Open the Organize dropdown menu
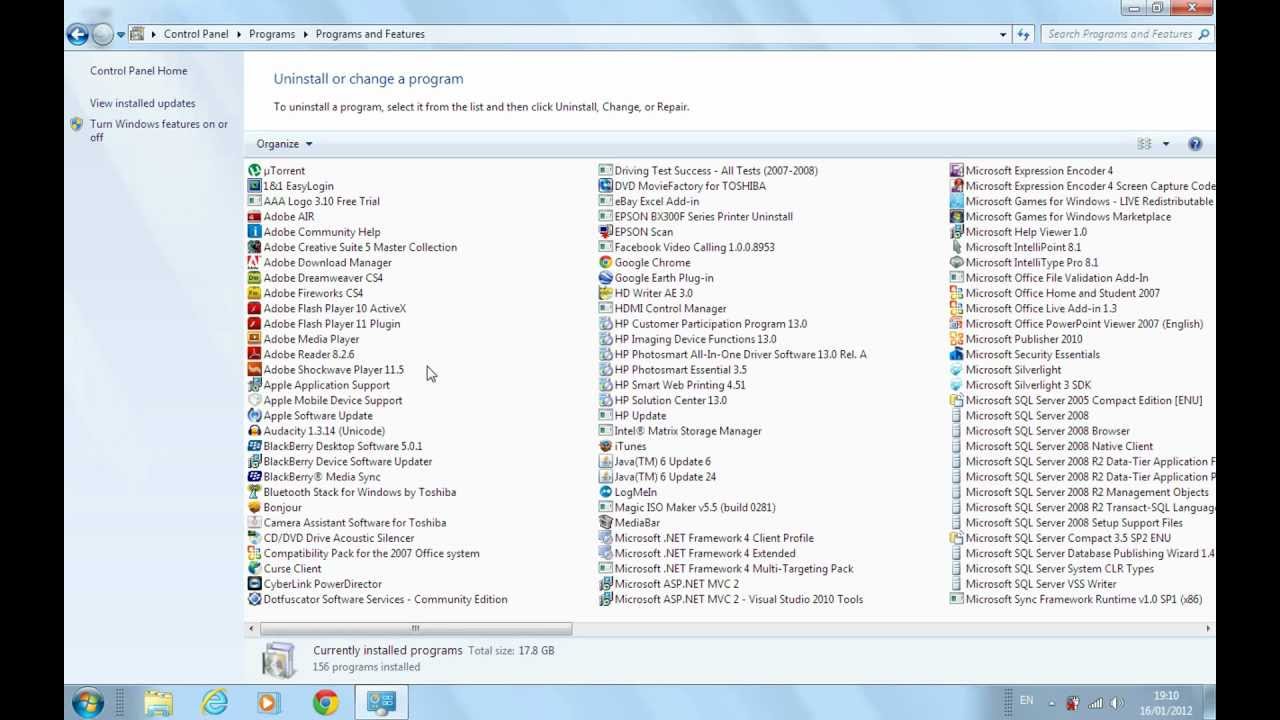1280x720 pixels. (x=284, y=144)
